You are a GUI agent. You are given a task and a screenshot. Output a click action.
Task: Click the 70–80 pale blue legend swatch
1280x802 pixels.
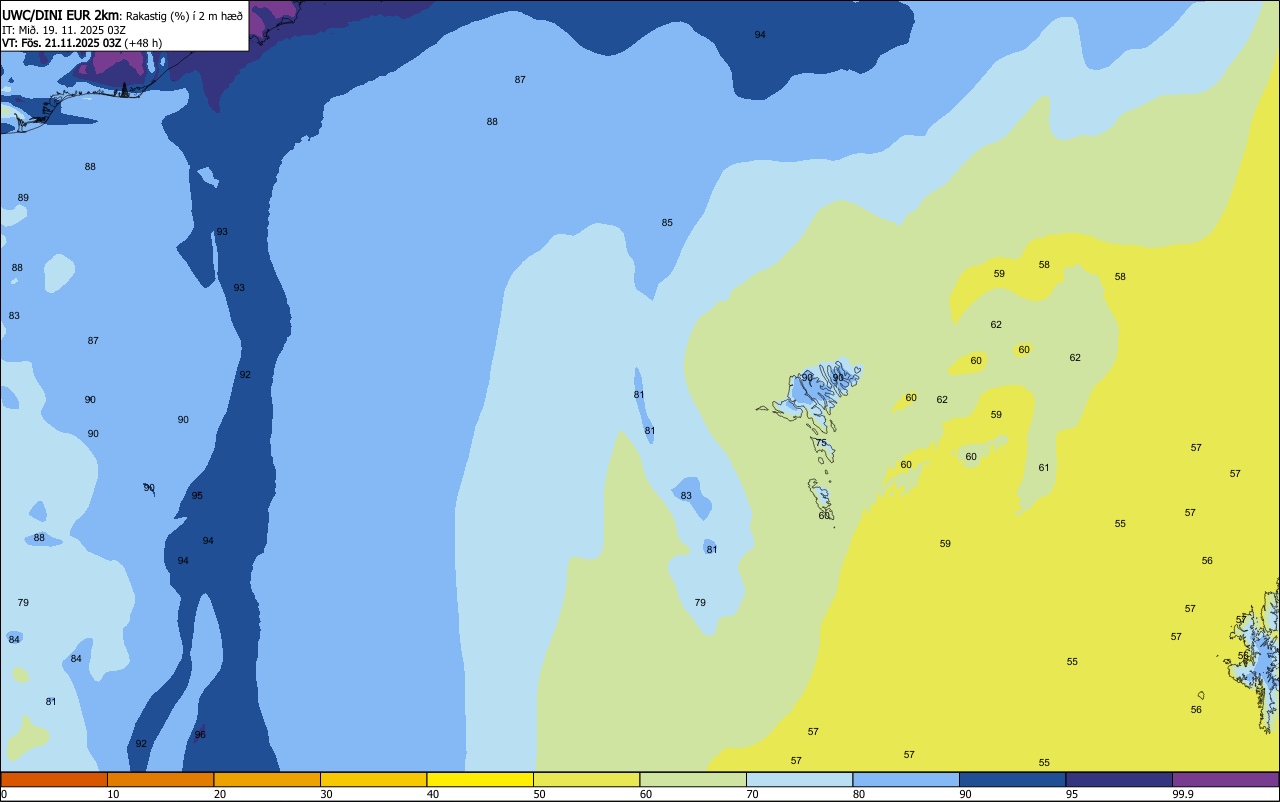click(x=799, y=779)
